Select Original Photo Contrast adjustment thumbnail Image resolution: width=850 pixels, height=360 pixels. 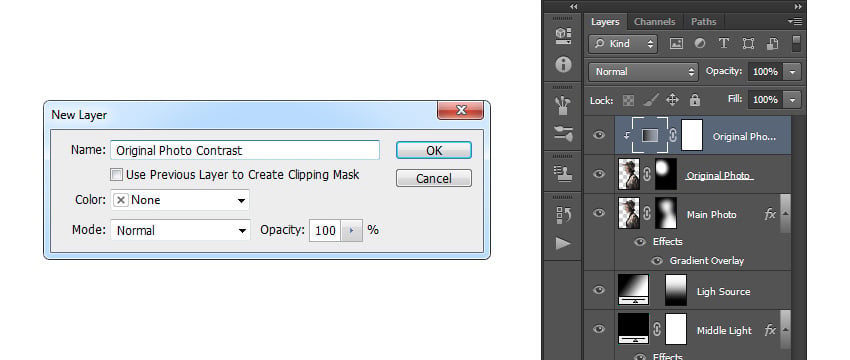click(x=650, y=135)
